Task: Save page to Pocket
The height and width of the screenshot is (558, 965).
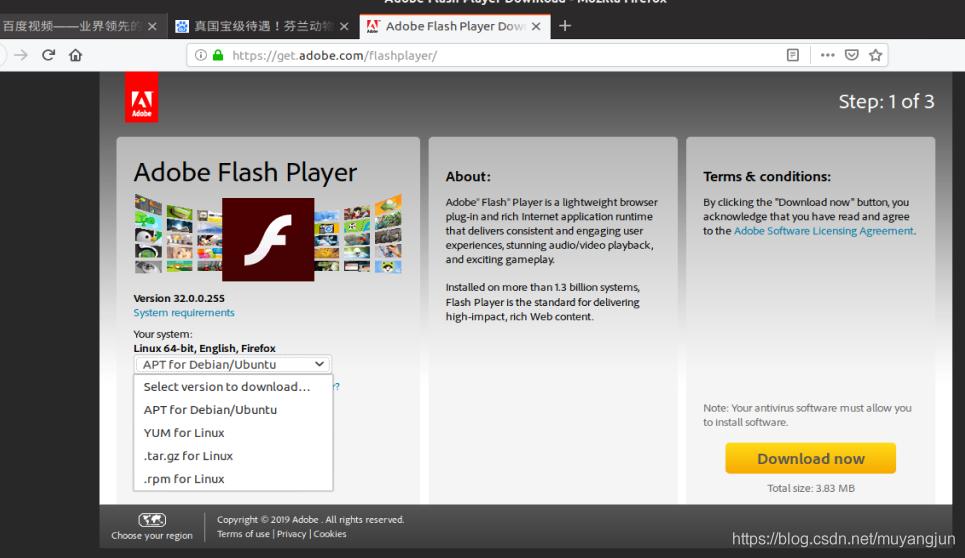Action: pyautogui.click(x=852, y=55)
